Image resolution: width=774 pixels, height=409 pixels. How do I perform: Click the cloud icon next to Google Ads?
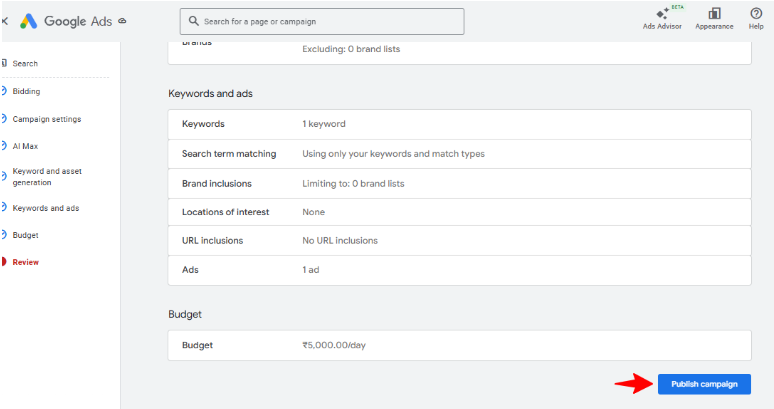122,21
